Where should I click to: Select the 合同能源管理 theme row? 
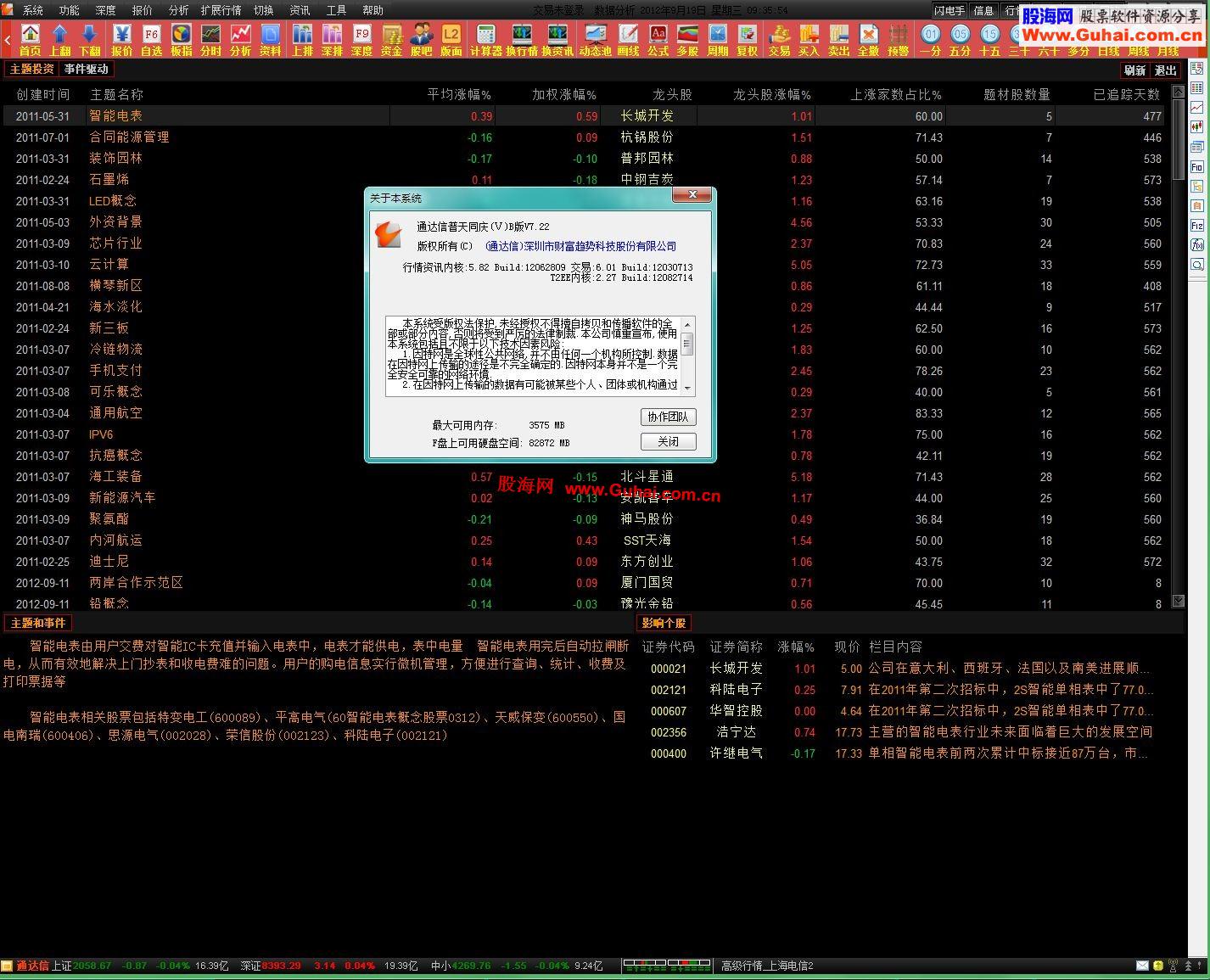point(585,137)
